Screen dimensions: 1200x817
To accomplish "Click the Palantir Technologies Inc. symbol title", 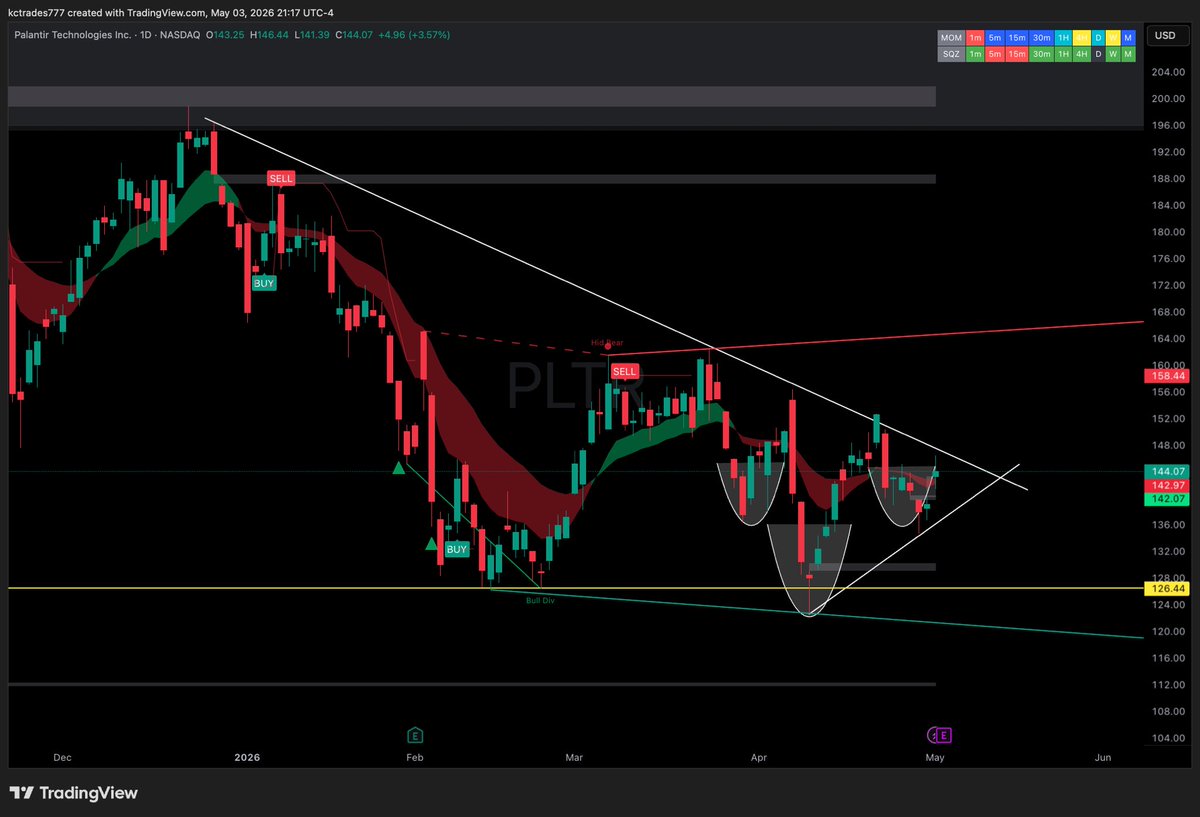I will (75, 35).
